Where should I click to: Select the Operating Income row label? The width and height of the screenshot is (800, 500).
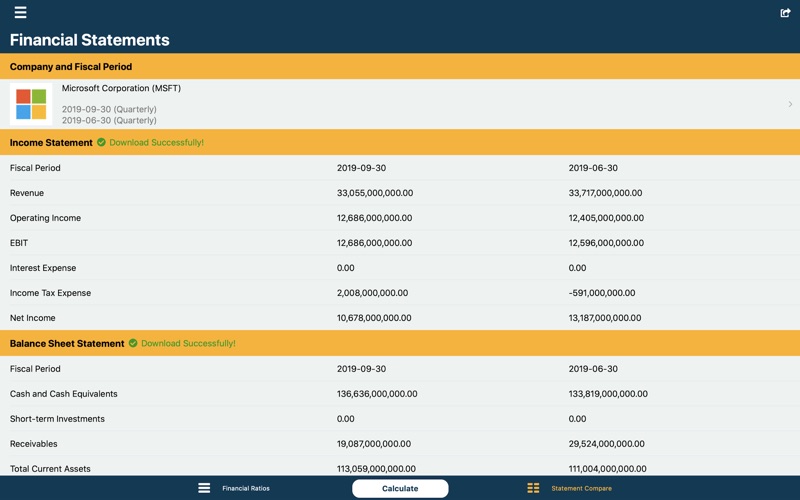(45, 218)
